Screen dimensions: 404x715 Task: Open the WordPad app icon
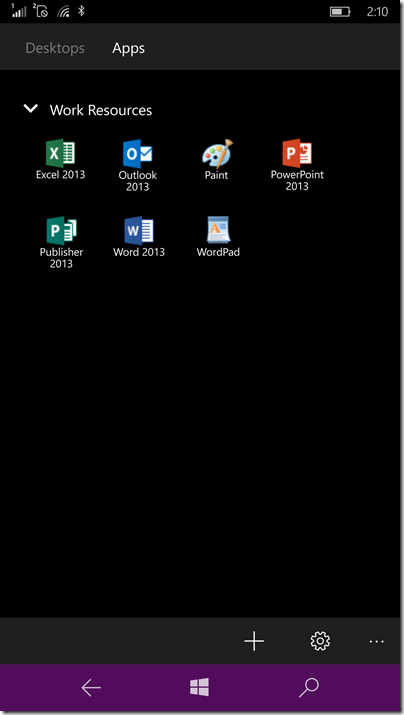point(218,230)
